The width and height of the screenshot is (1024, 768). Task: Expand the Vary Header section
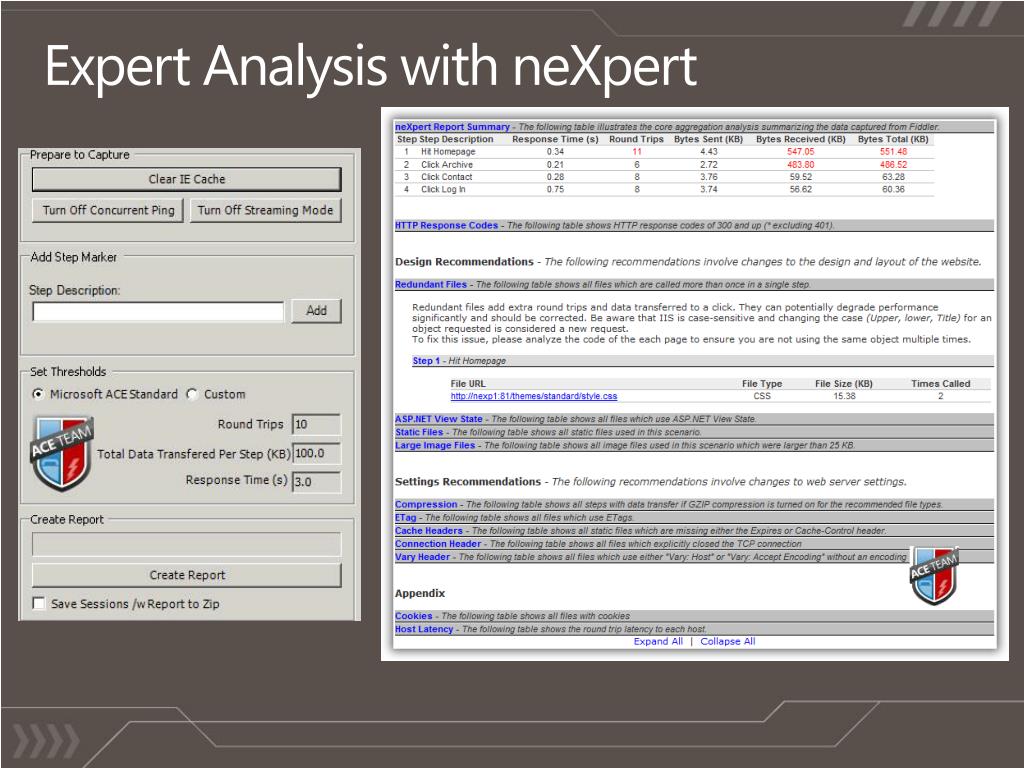point(423,556)
